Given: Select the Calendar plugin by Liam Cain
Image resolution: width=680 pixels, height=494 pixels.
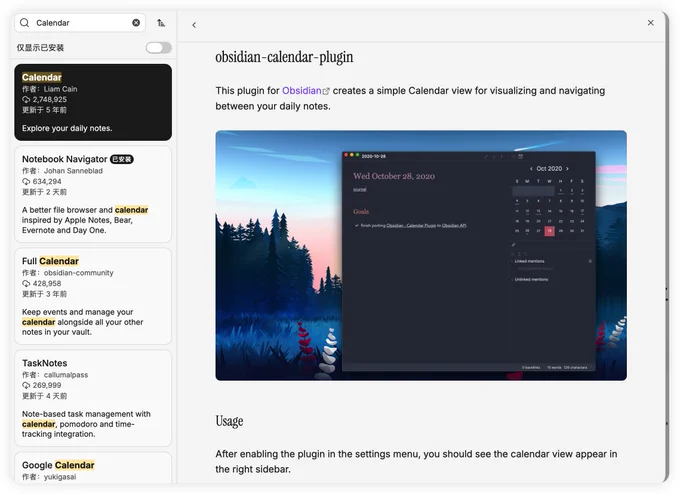Looking at the screenshot, I should tap(93, 102).
